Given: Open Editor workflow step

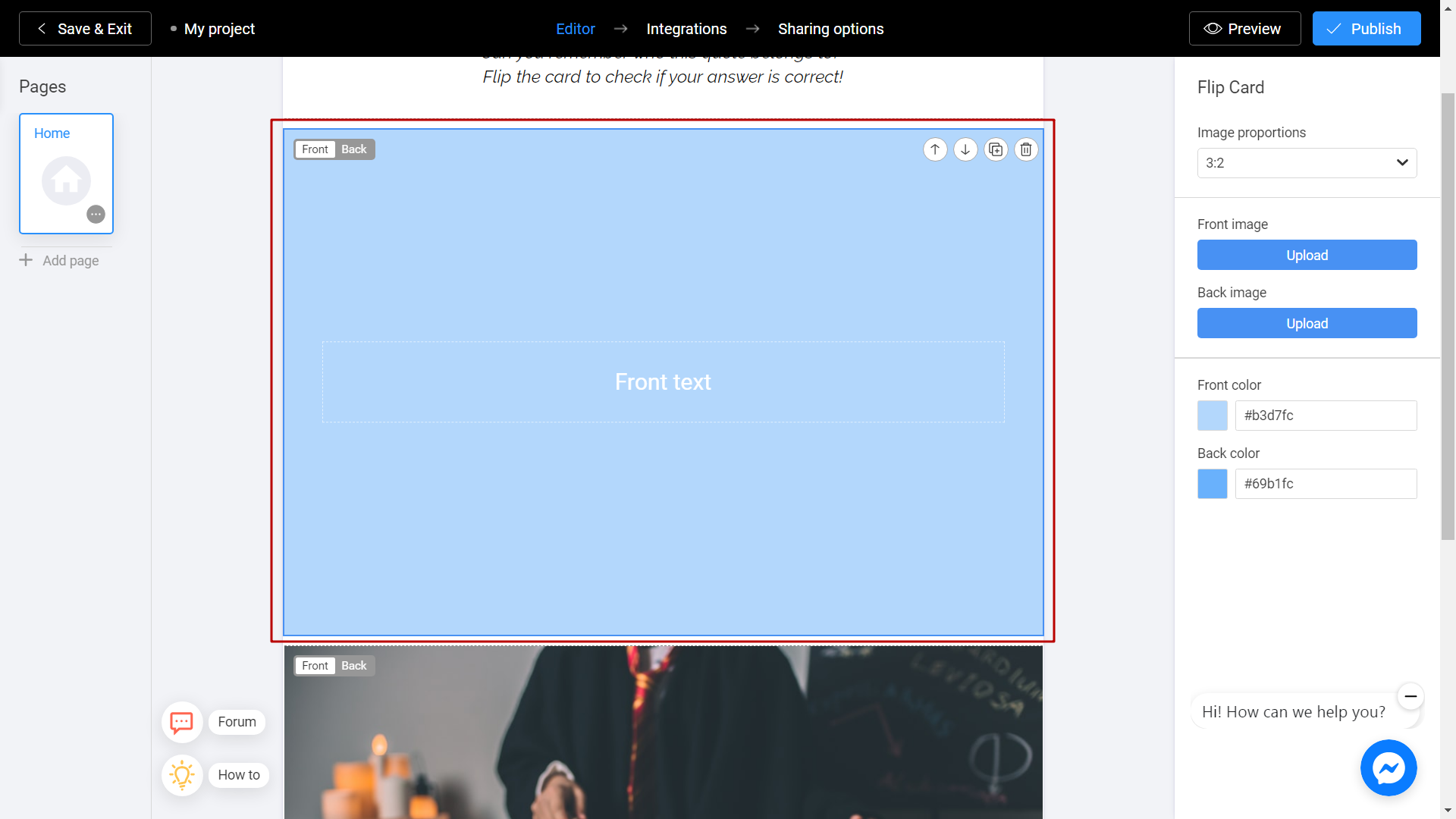Looking at the screenshot, I should coord(575,28).
